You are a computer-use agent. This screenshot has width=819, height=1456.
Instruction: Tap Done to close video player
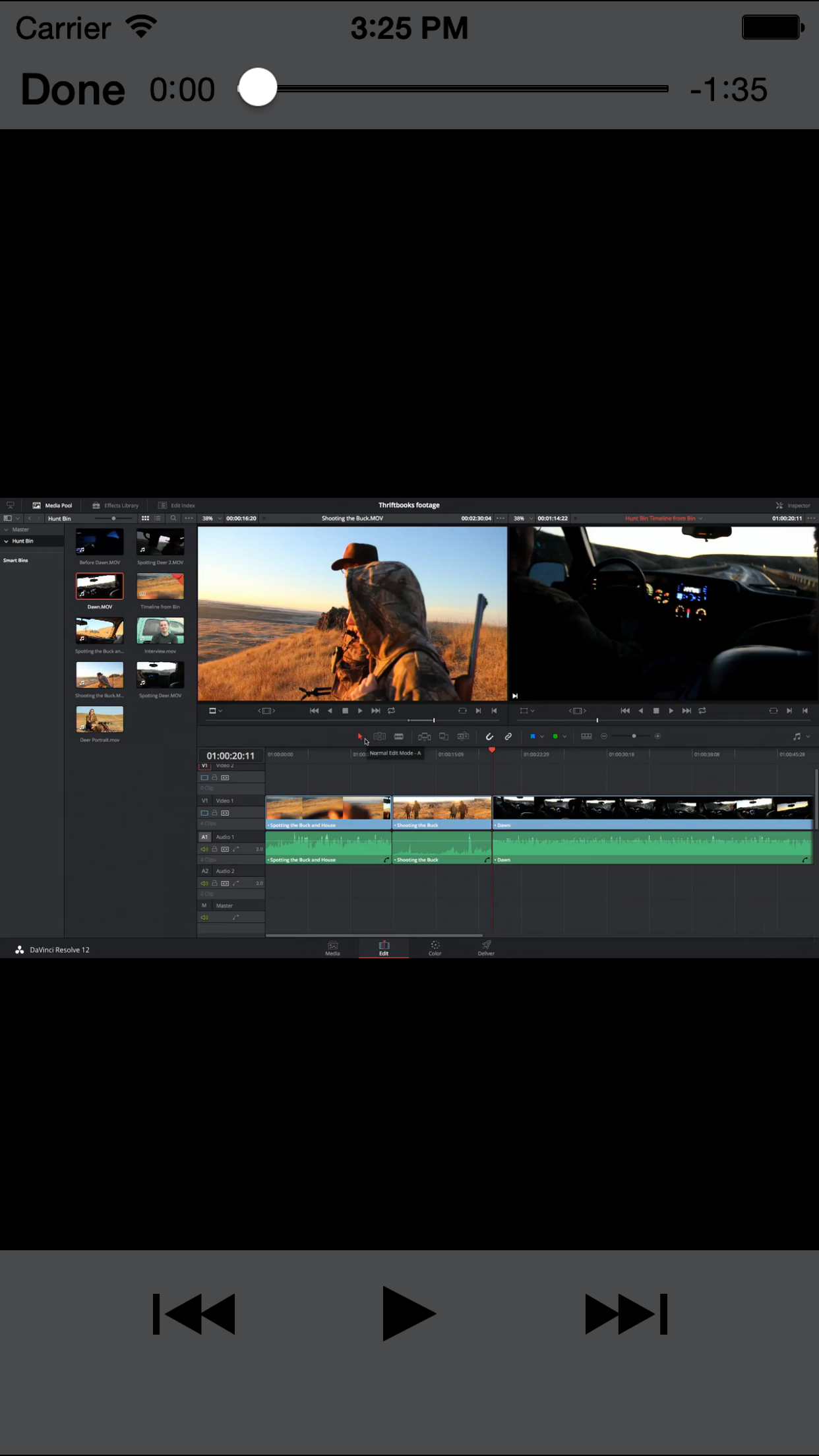pyautogui.click(x=73, y=90)
